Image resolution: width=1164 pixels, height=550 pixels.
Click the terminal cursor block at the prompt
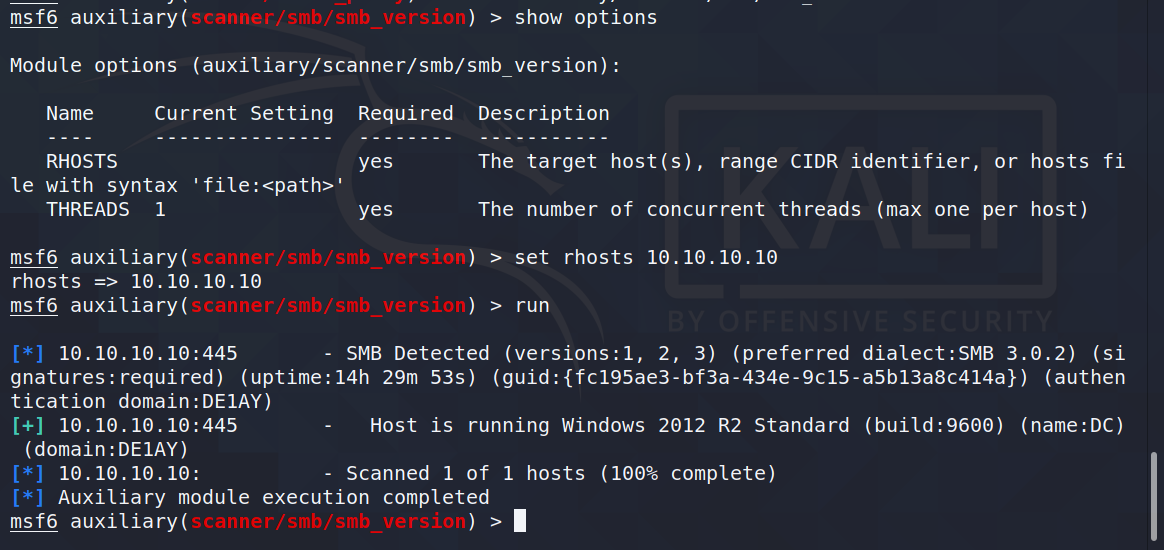click(520, 521)
